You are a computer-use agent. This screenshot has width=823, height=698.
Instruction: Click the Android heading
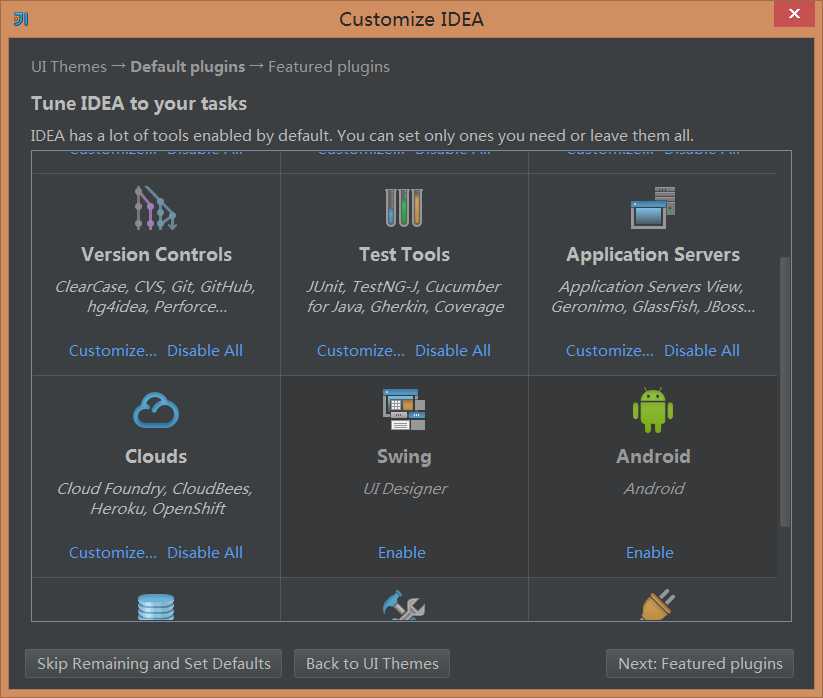pos(653,457)
